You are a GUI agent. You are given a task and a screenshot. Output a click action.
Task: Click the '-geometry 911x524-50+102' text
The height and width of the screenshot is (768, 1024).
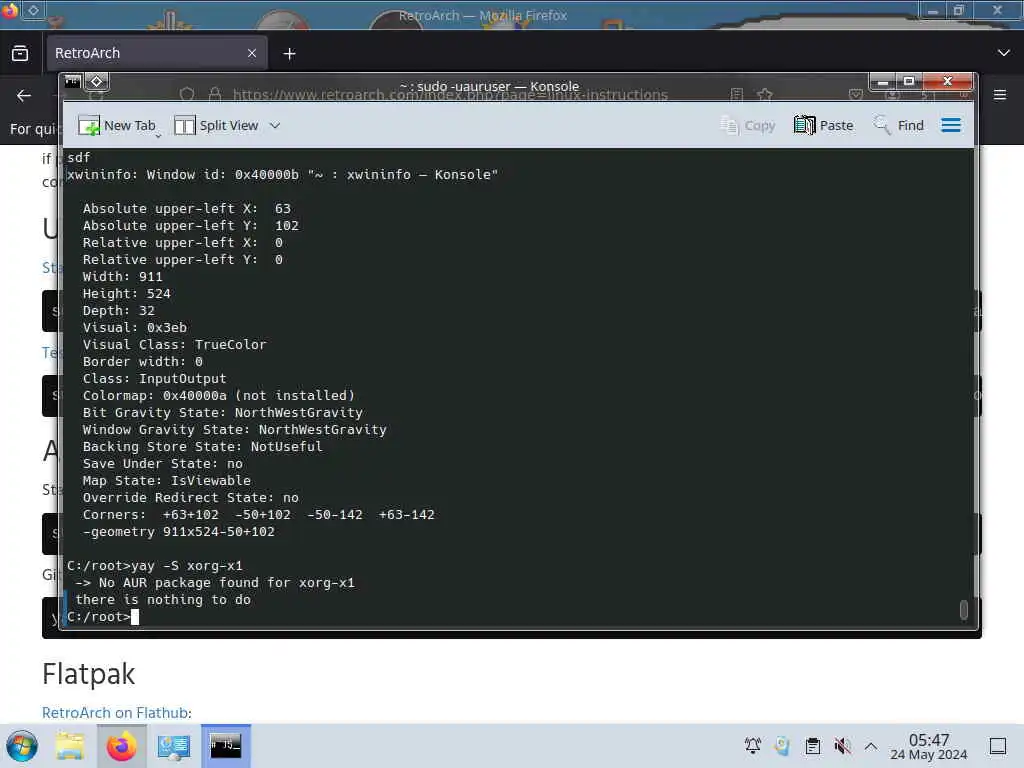point(178,532)
